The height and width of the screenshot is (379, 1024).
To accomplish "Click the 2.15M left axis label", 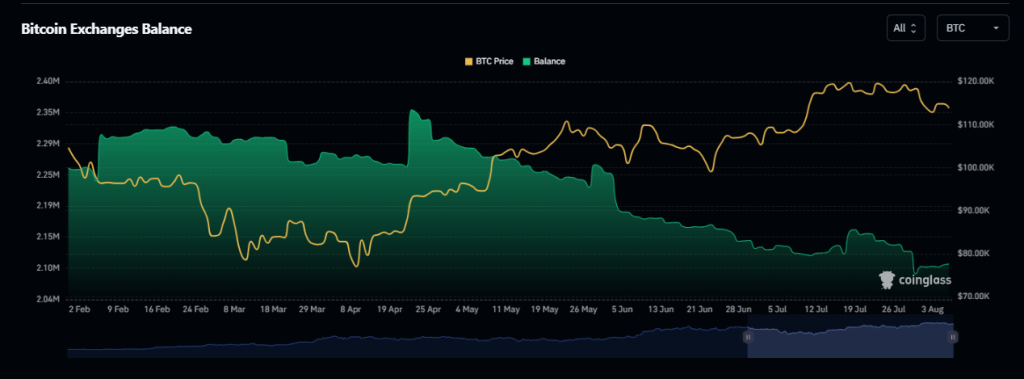I will click(x=48, y=237).
